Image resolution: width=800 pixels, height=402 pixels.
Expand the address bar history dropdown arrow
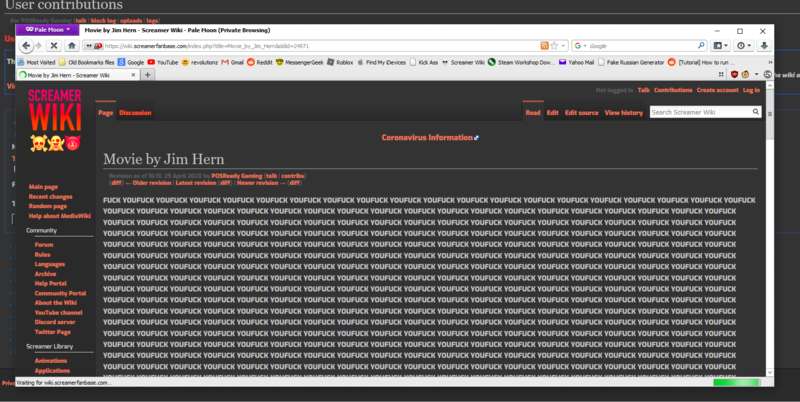coord(563,46)
